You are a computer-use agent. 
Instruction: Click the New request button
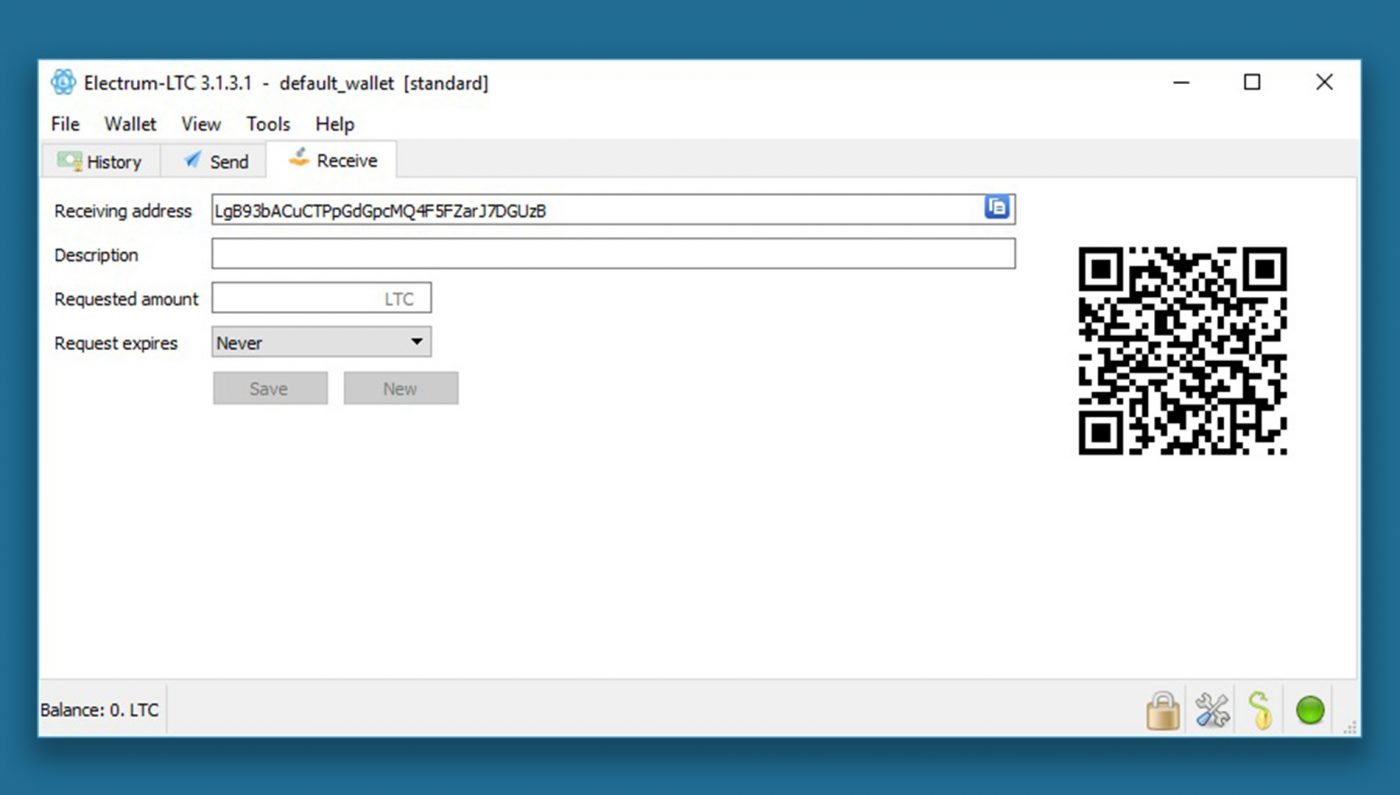tap(401, 388)
